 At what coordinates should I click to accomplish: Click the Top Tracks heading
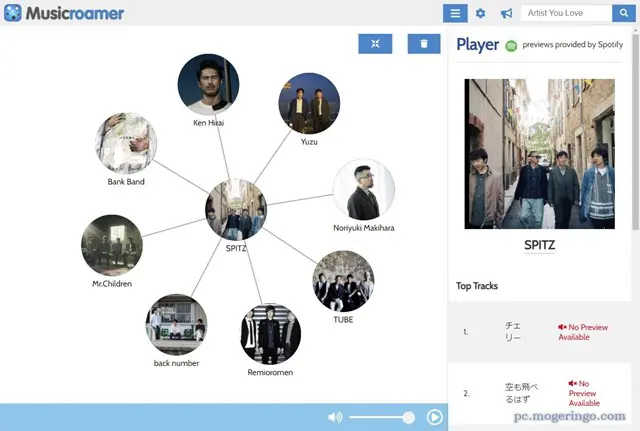click(477, 286)
